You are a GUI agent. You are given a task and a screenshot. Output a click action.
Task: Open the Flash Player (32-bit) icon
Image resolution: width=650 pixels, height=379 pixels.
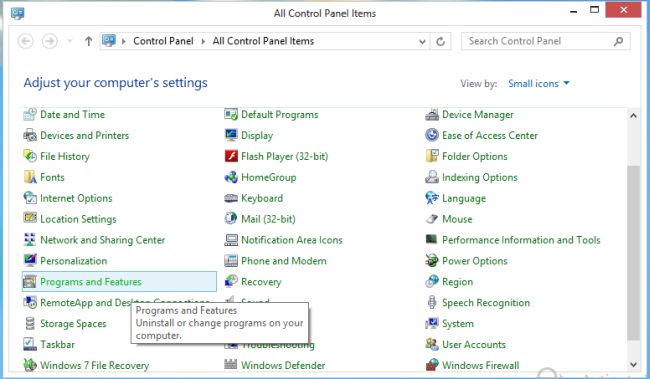coord(231,156)
